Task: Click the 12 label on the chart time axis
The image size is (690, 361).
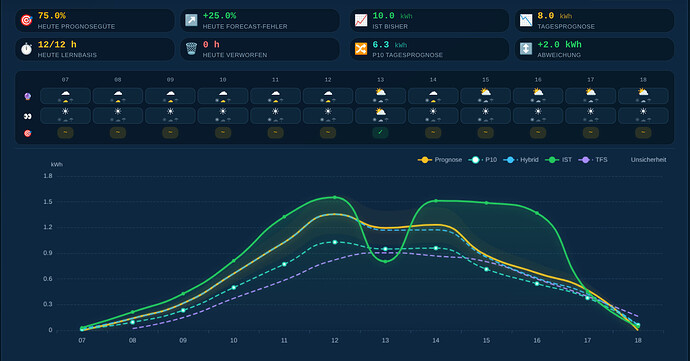Action: [335, 340]
